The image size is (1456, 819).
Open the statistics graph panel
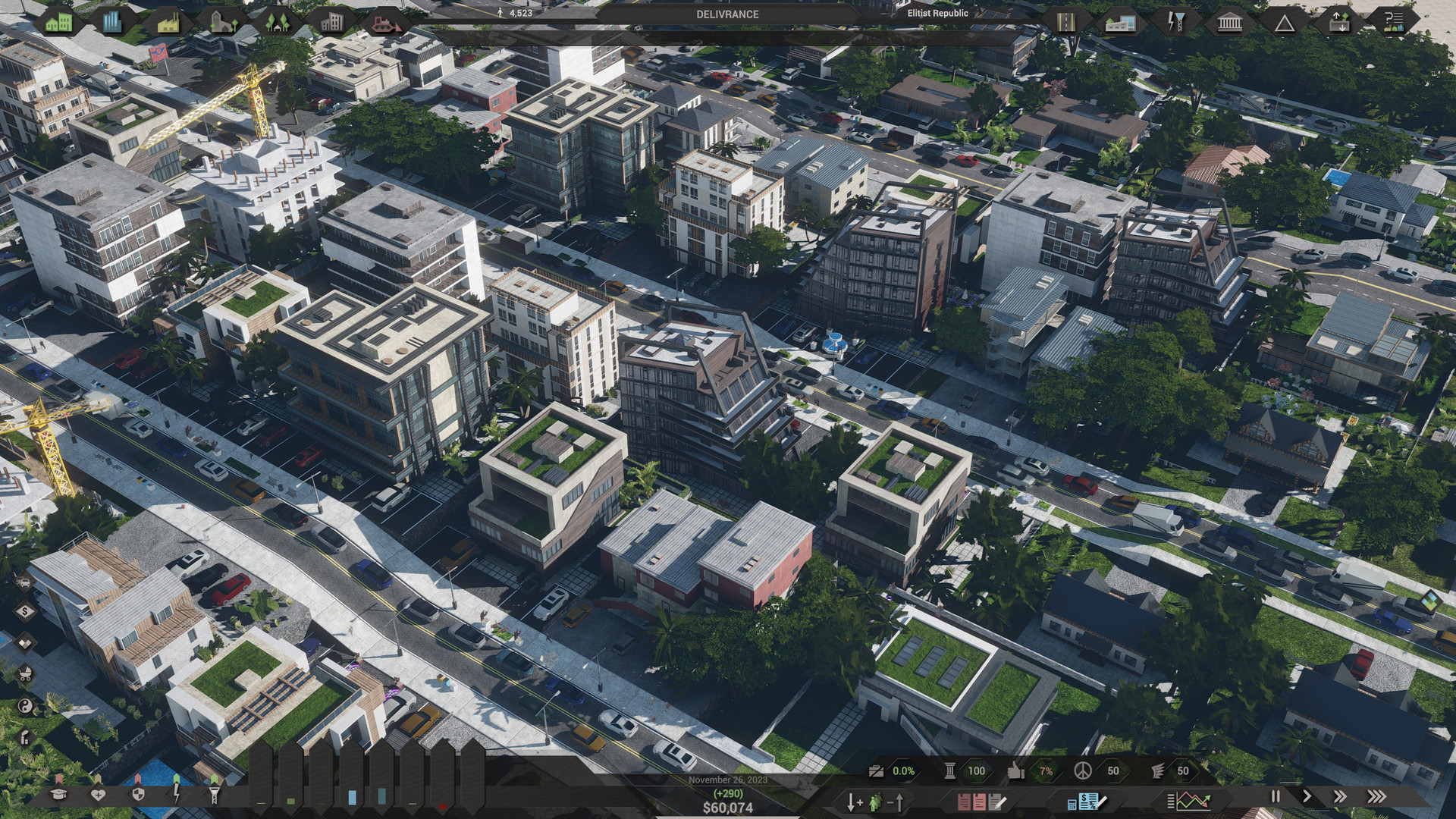[x=1188, y=801]
